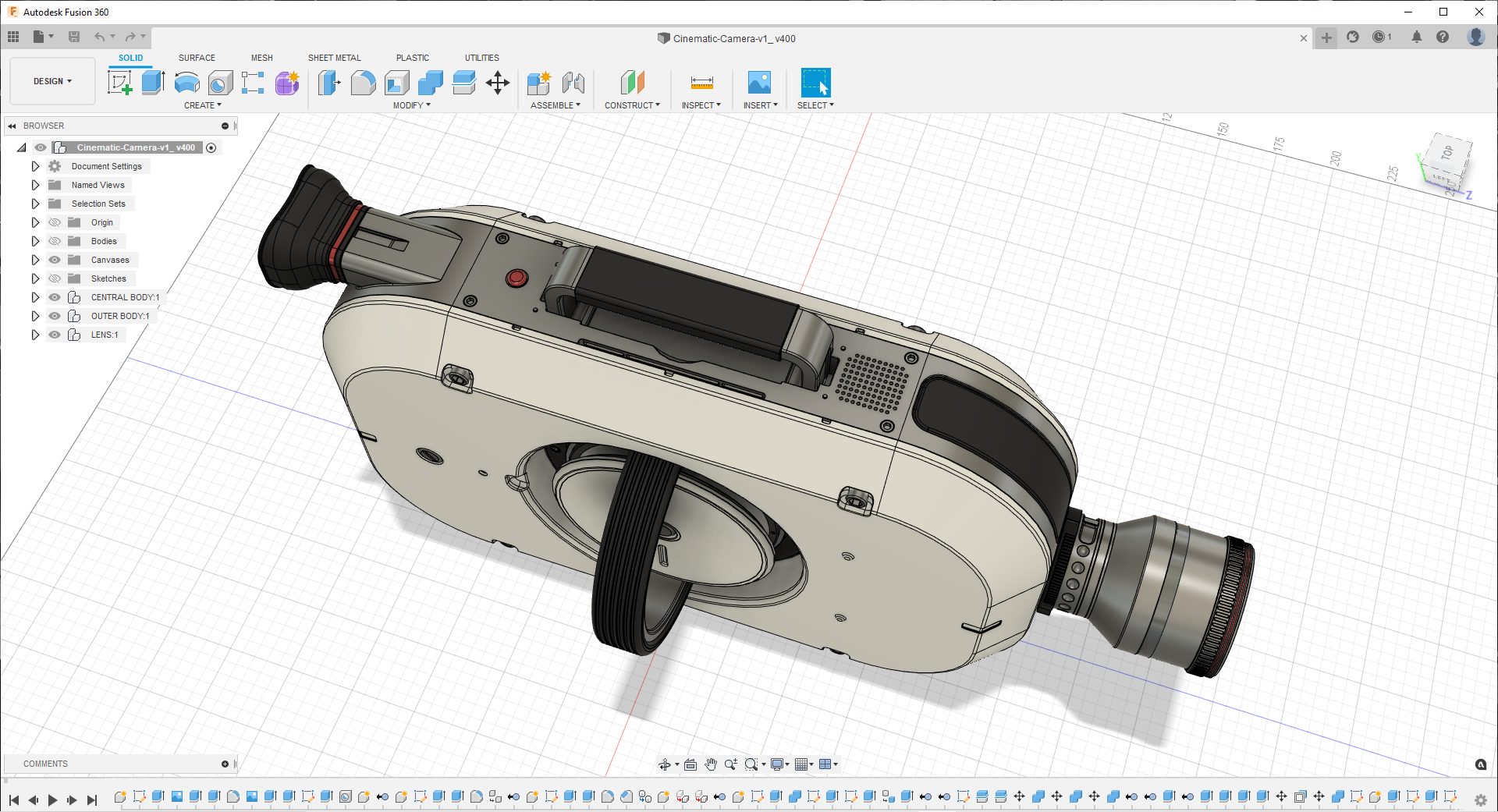The width and height of the screenshot is (1498, 812).
Task: Select the Create Sketch tool
Action: click(x=119, y=83)
